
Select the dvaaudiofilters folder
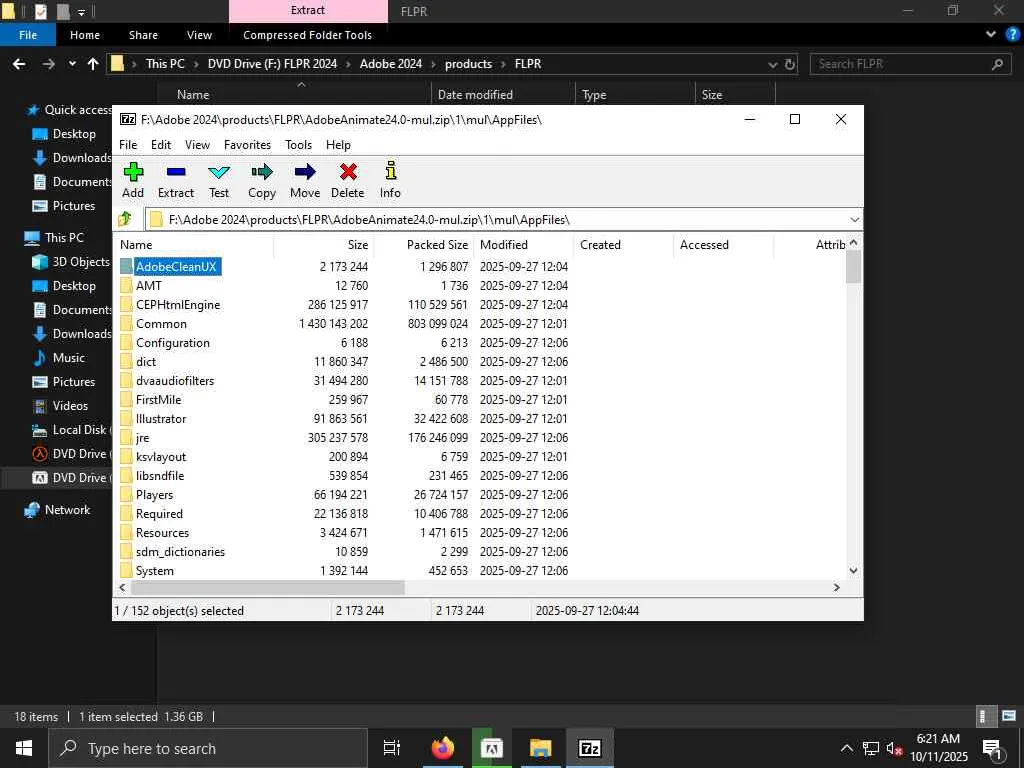(174, 381)
